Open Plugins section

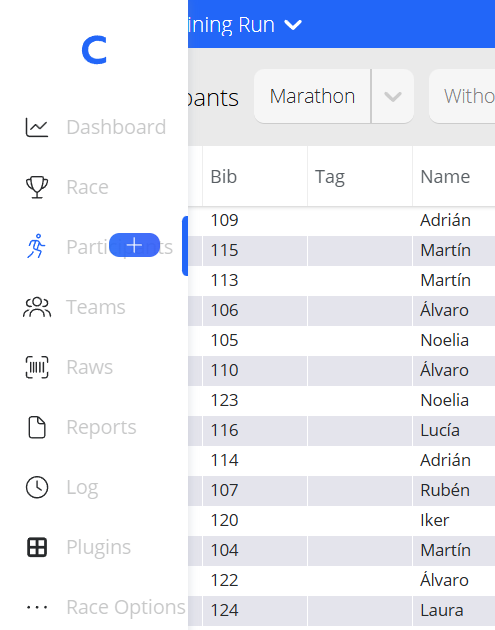98,547
